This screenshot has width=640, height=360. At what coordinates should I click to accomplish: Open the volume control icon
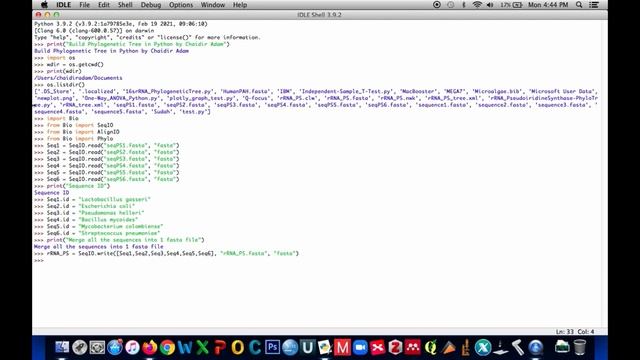click(490, 5)
